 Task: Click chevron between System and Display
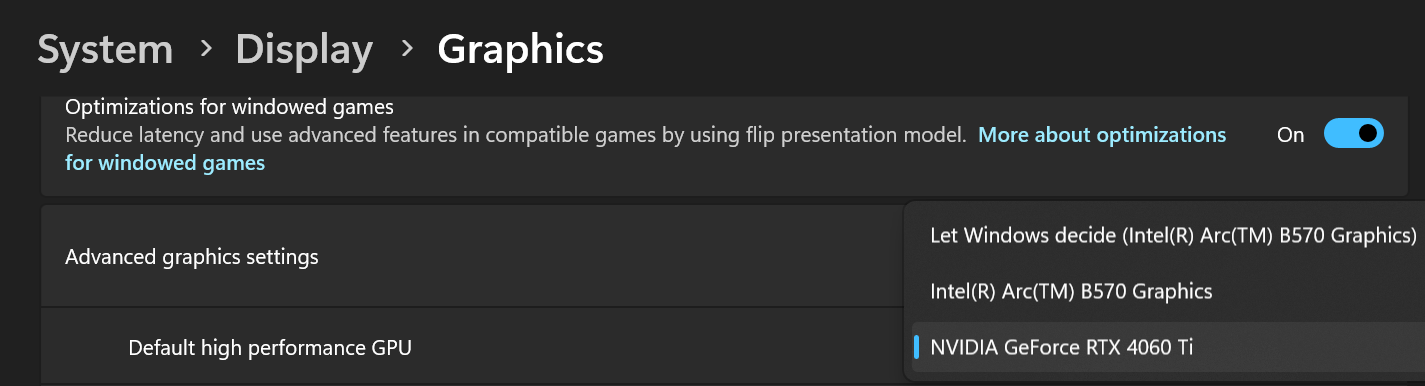[205, 49]
